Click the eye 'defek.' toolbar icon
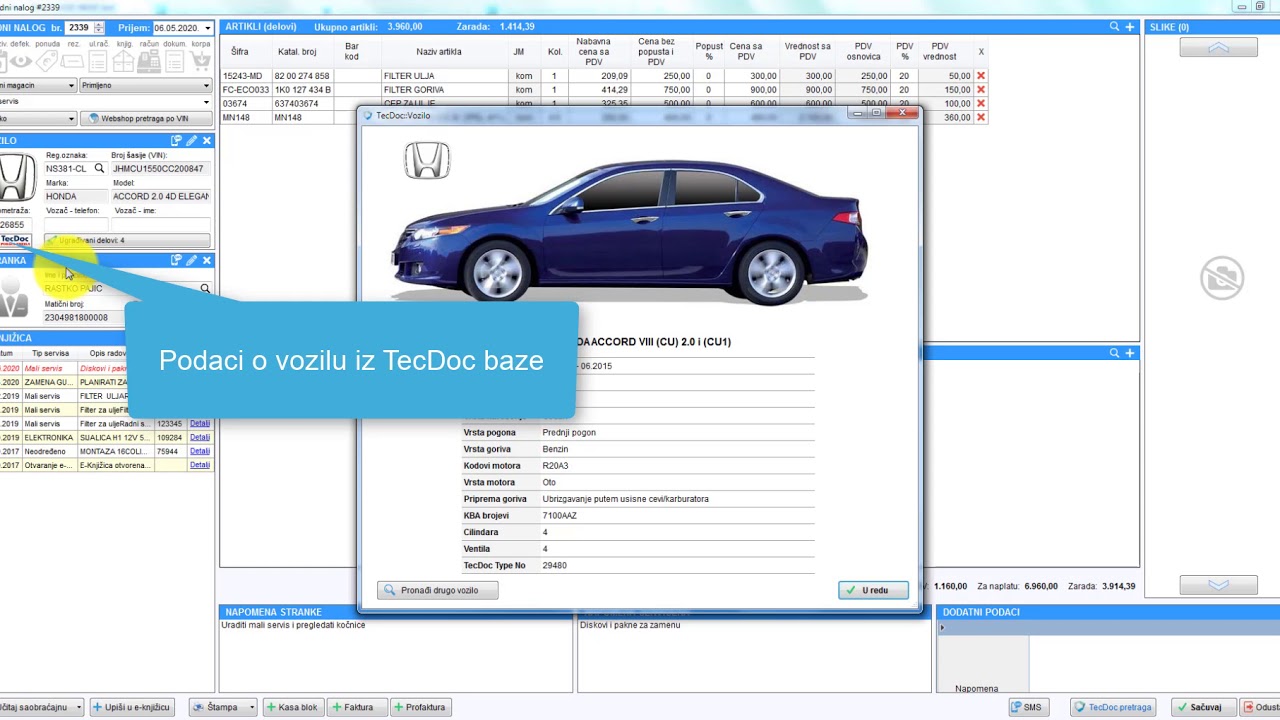This screenshot has width=1280, height=720. [x=21, y=62]
